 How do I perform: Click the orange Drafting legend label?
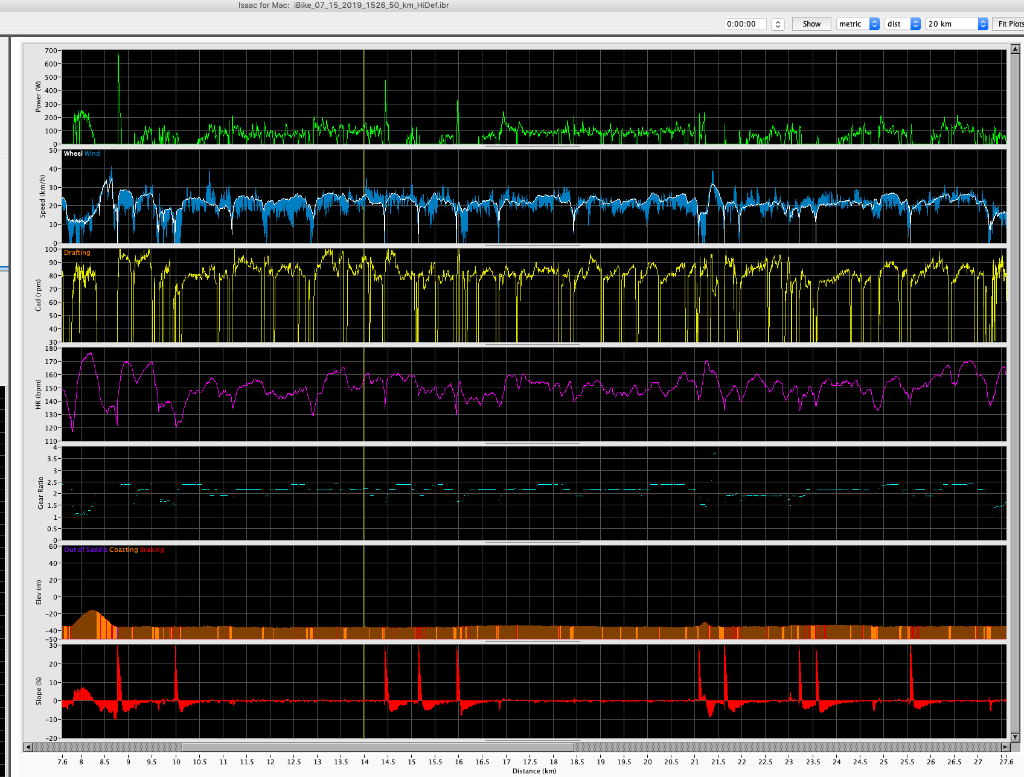click(76, 253)
